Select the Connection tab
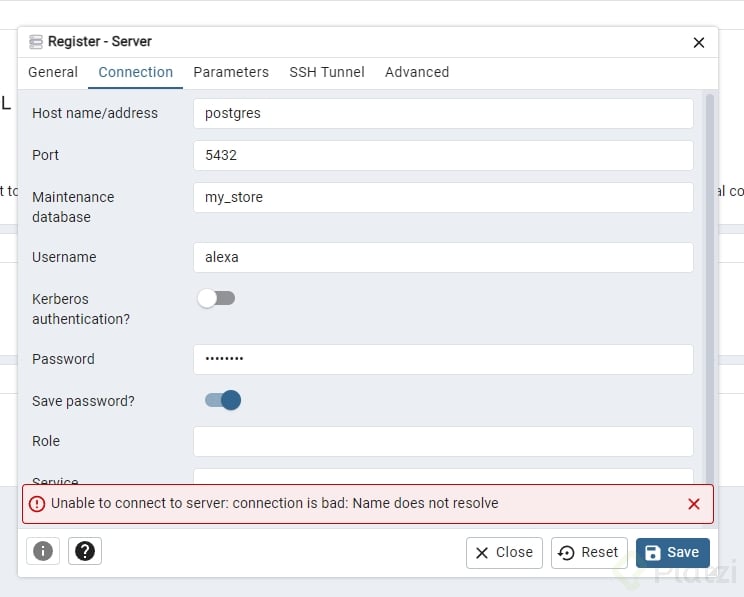The width and height of the screenshot is (744, 597). click(x=136, y=72)
